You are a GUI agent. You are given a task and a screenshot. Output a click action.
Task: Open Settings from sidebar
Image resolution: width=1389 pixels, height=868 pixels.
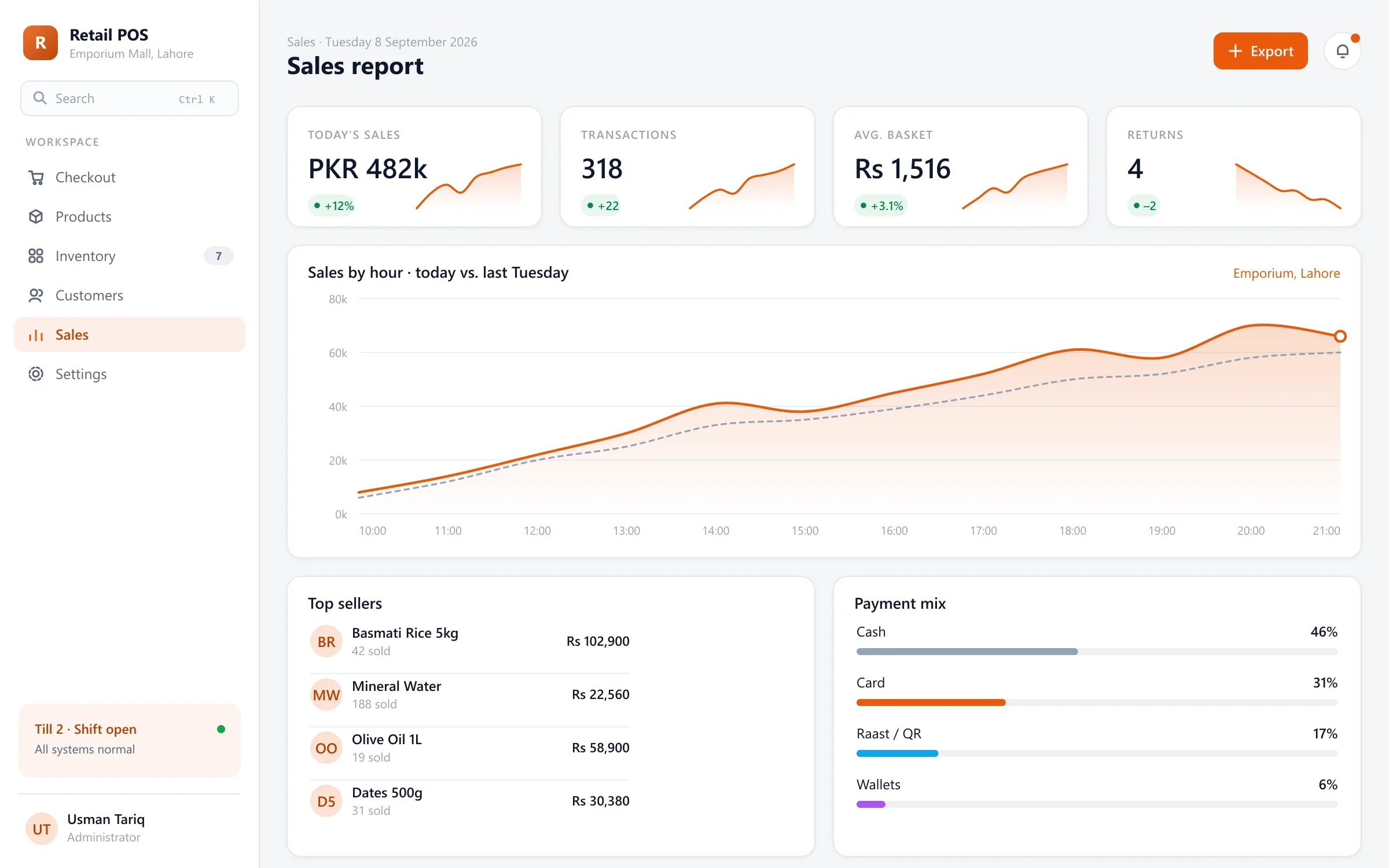tap(130, 374)
